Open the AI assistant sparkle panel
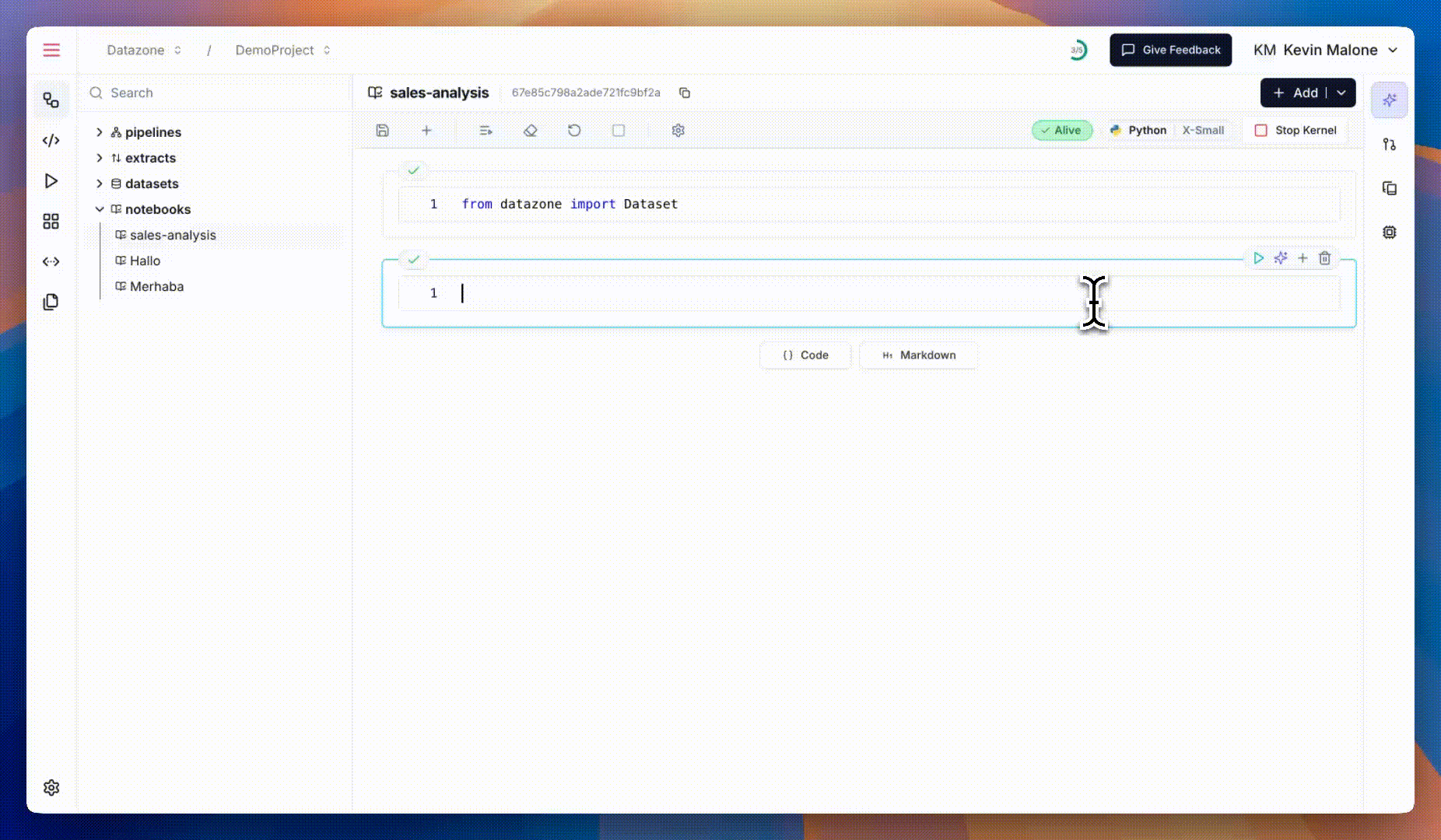This screenshot has height=840, width=1441. click(x=1390, y=100)
